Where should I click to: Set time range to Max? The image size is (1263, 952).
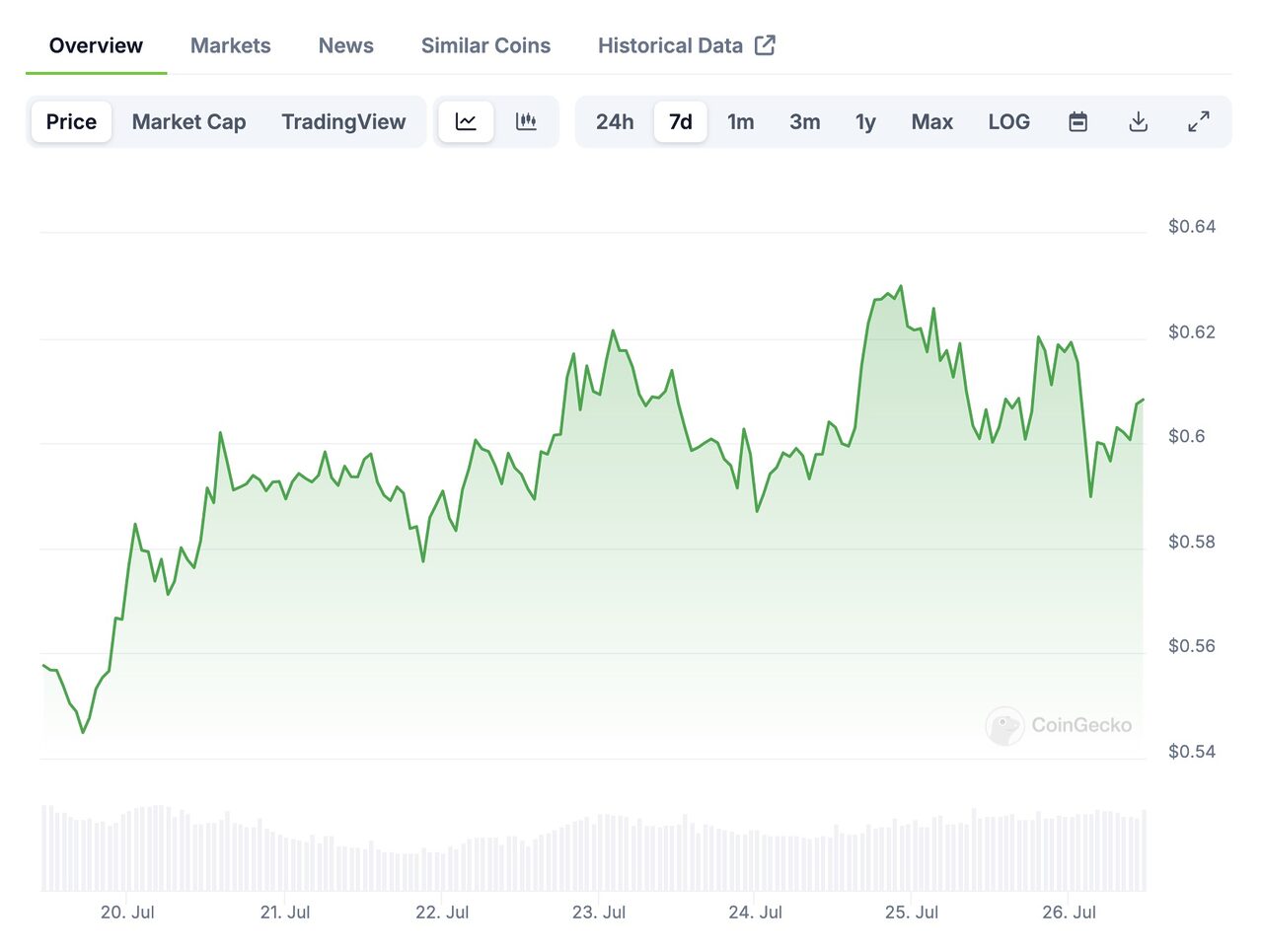[x=932, y=121]
